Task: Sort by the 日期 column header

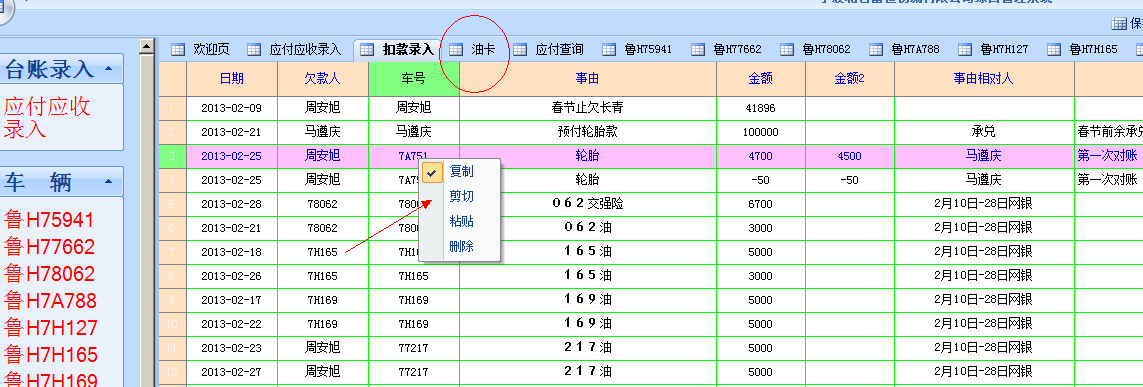Action: 232,79
